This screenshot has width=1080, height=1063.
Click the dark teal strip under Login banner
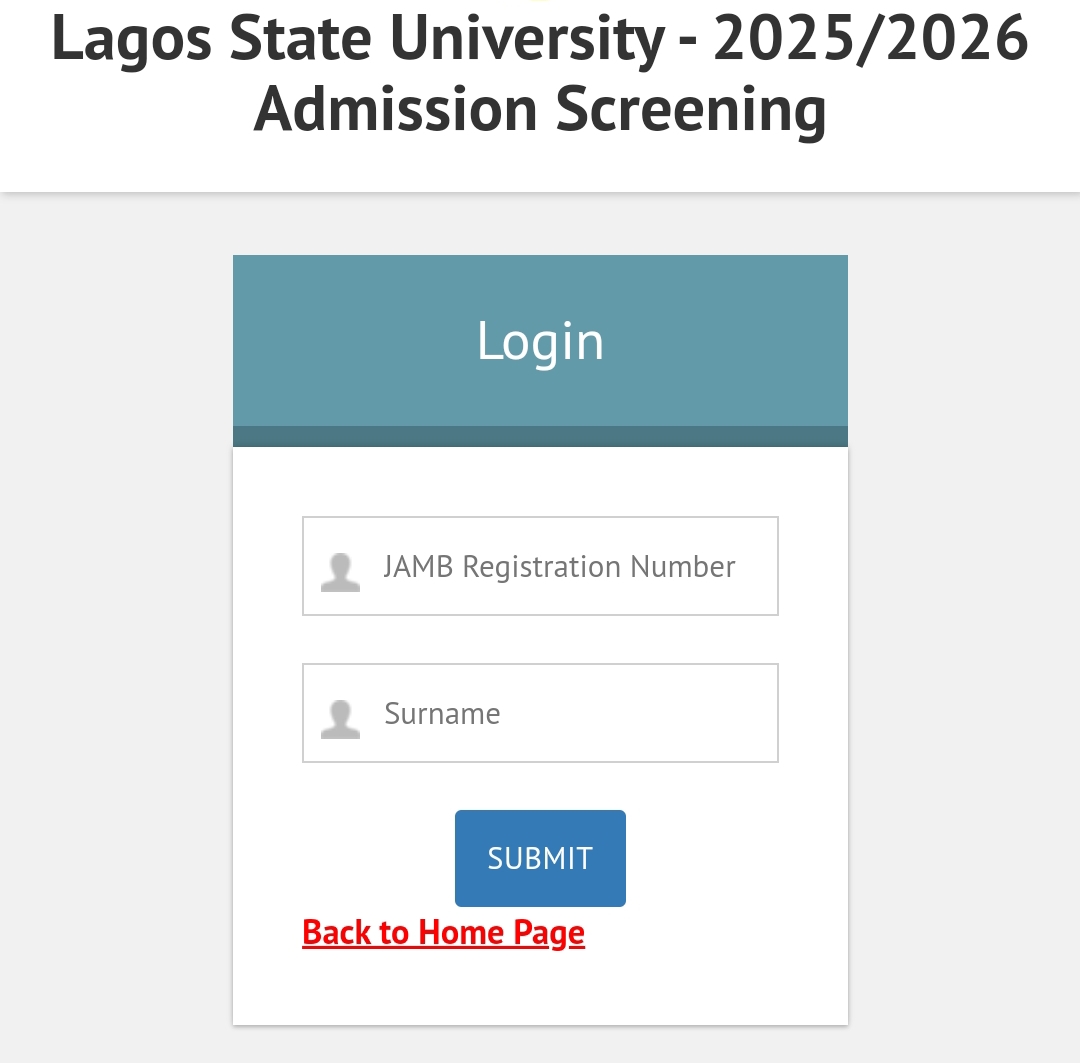pos(540,436)
